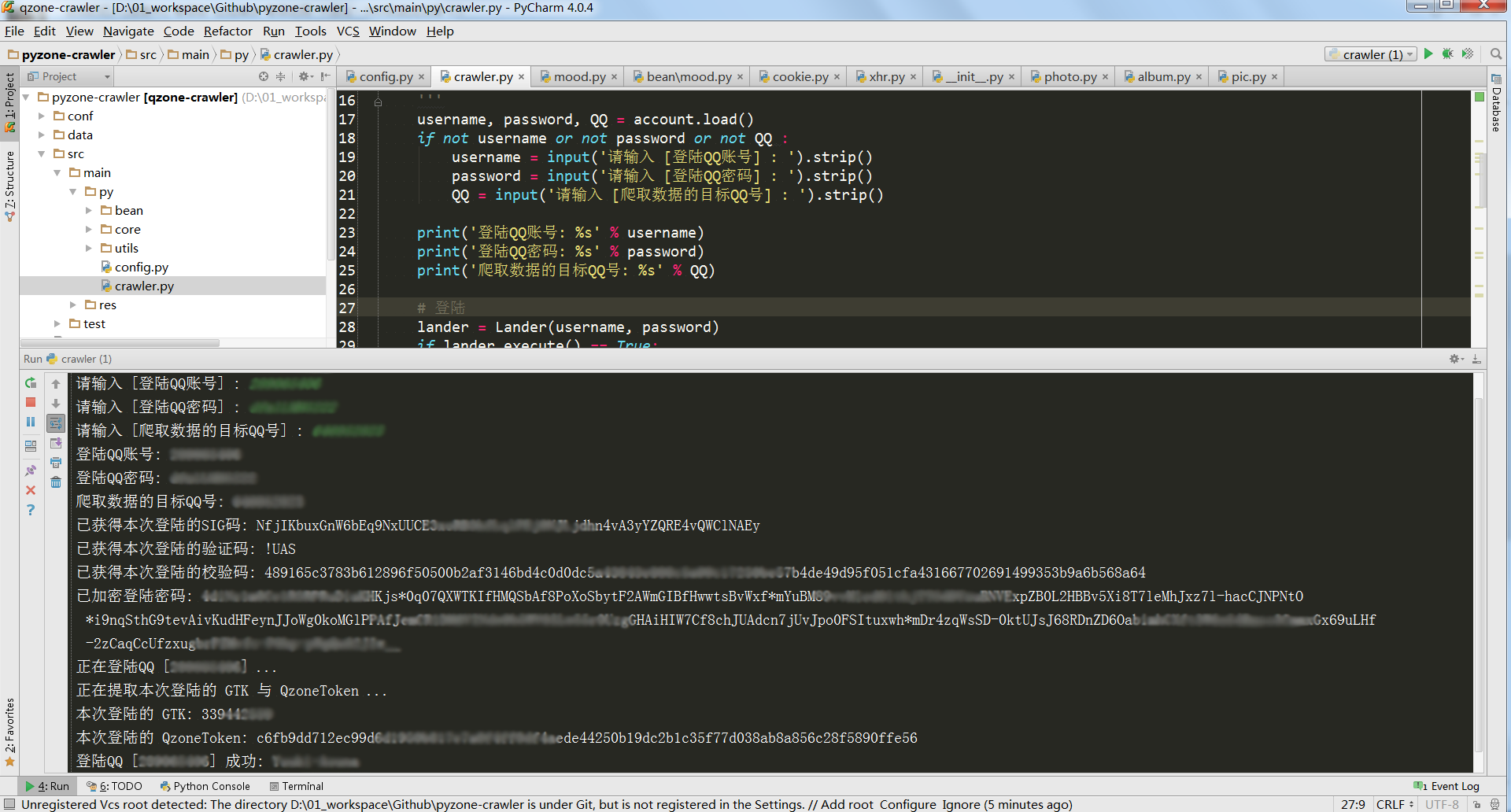Pause the program output

coord(31,422)
